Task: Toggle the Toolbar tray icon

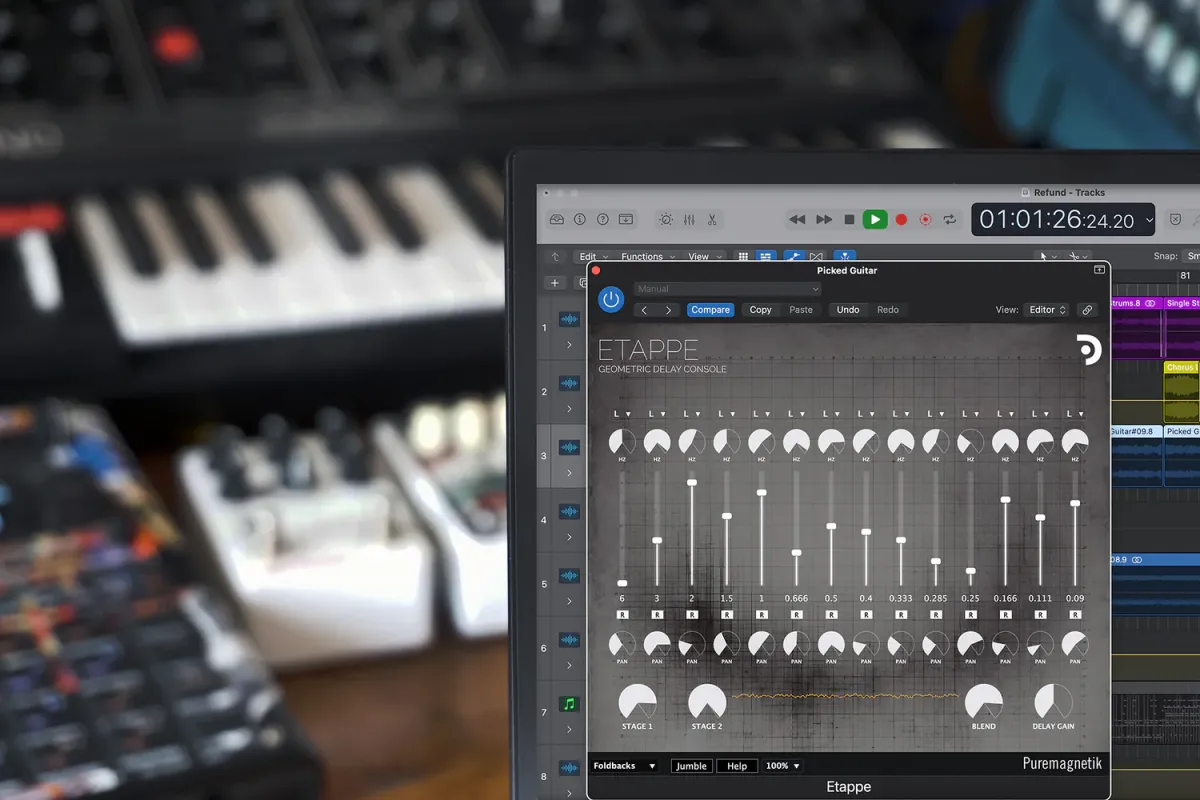Action: pyautogui.click(x=626, y=219)
